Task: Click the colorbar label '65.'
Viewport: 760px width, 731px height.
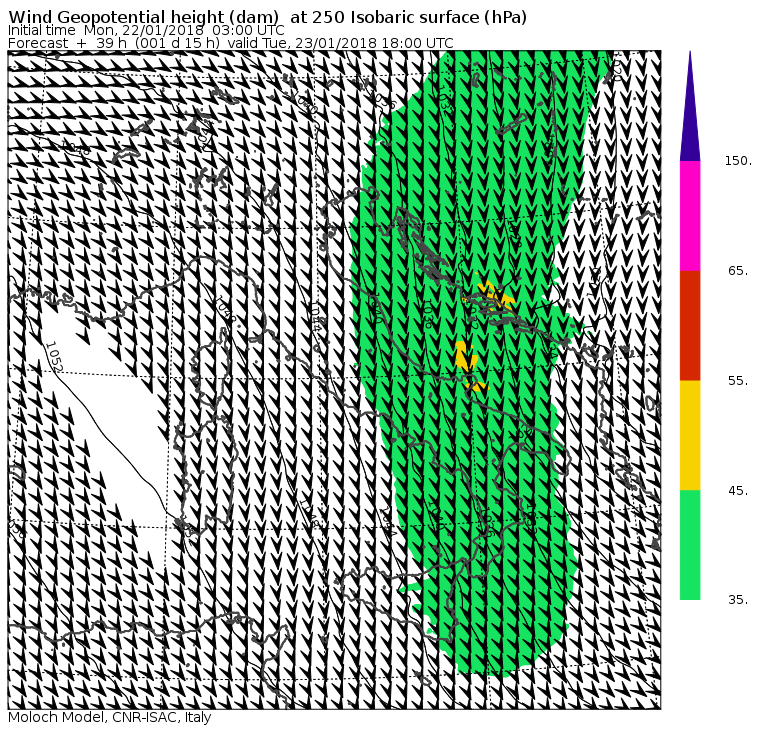Action: tap(738, 270)
